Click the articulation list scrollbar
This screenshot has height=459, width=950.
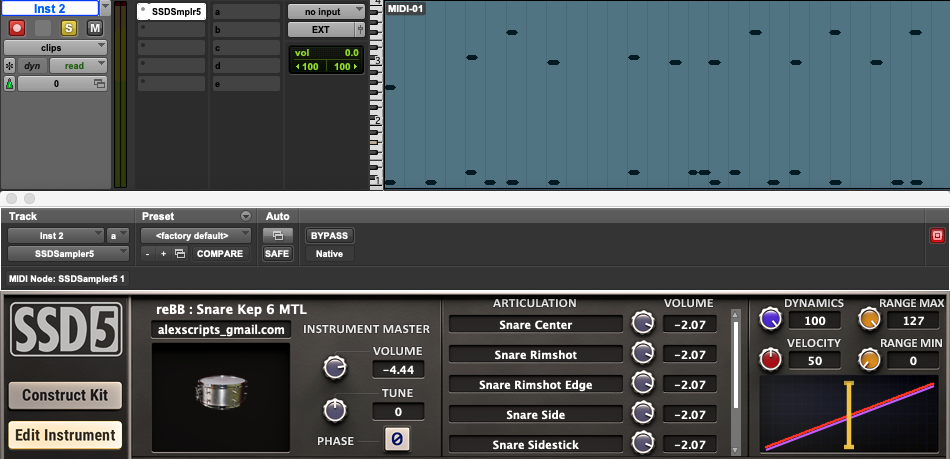[x=736, y=382]
